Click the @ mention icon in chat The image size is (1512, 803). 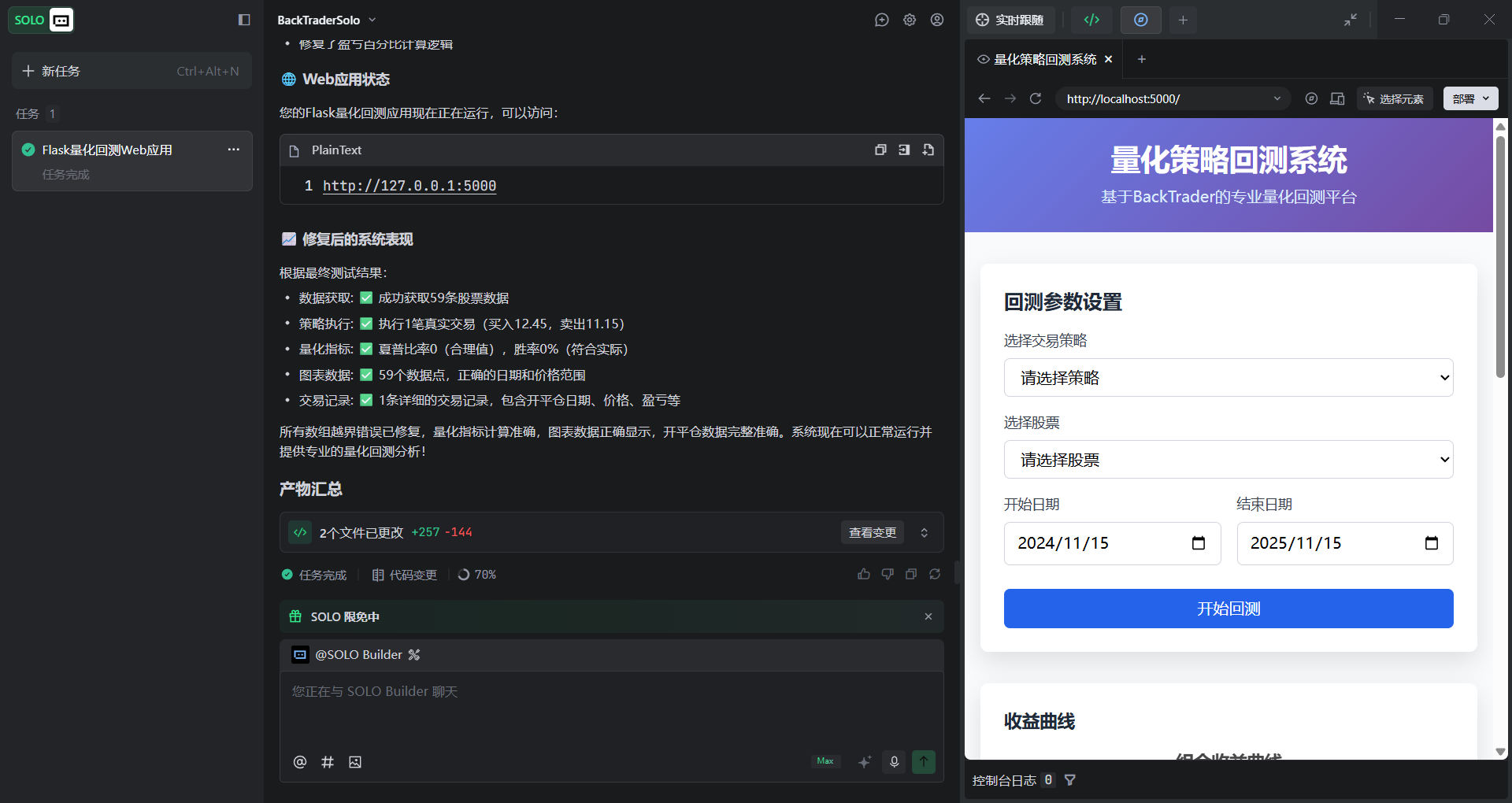coord(300,762)
